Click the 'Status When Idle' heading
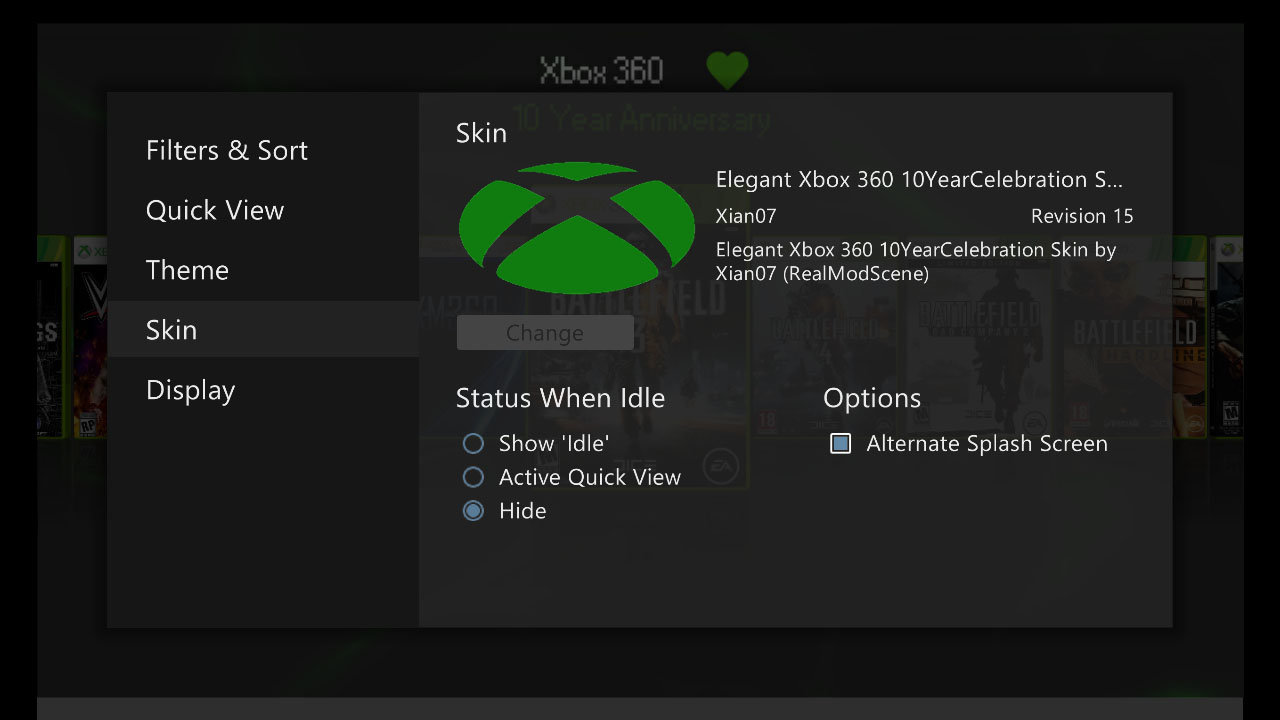 coord(560,398)
